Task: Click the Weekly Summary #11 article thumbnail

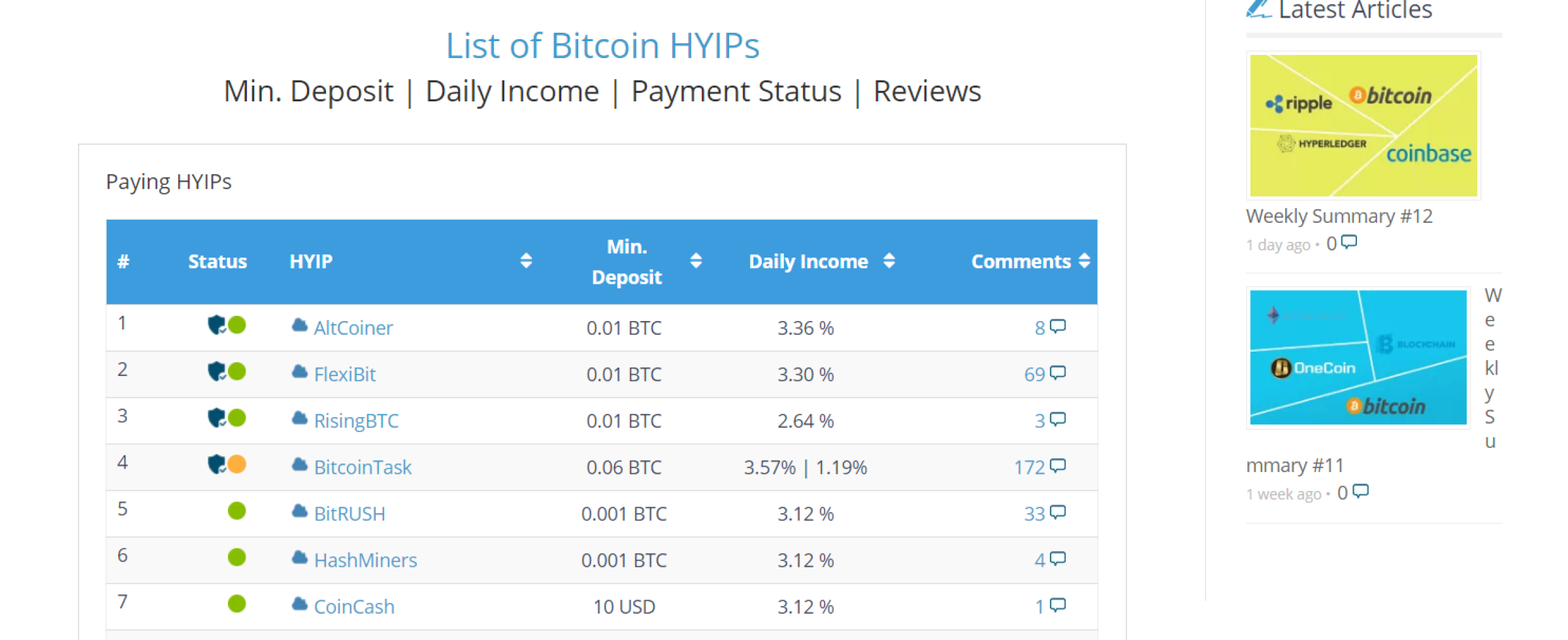Action: point(1358,357)
